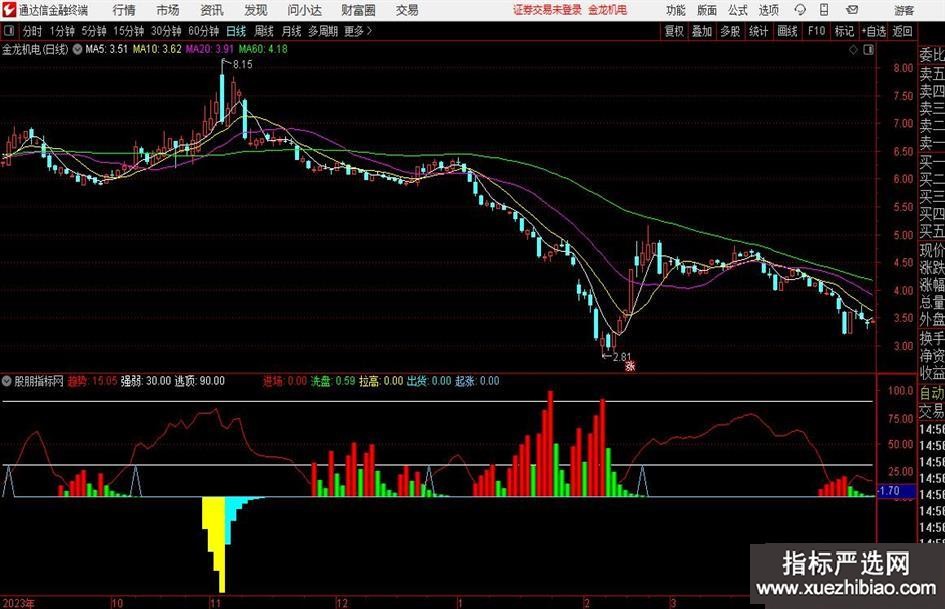Click the 统计 toolbar button
Screen dimensions: 945x609
(x=759, y=31)
